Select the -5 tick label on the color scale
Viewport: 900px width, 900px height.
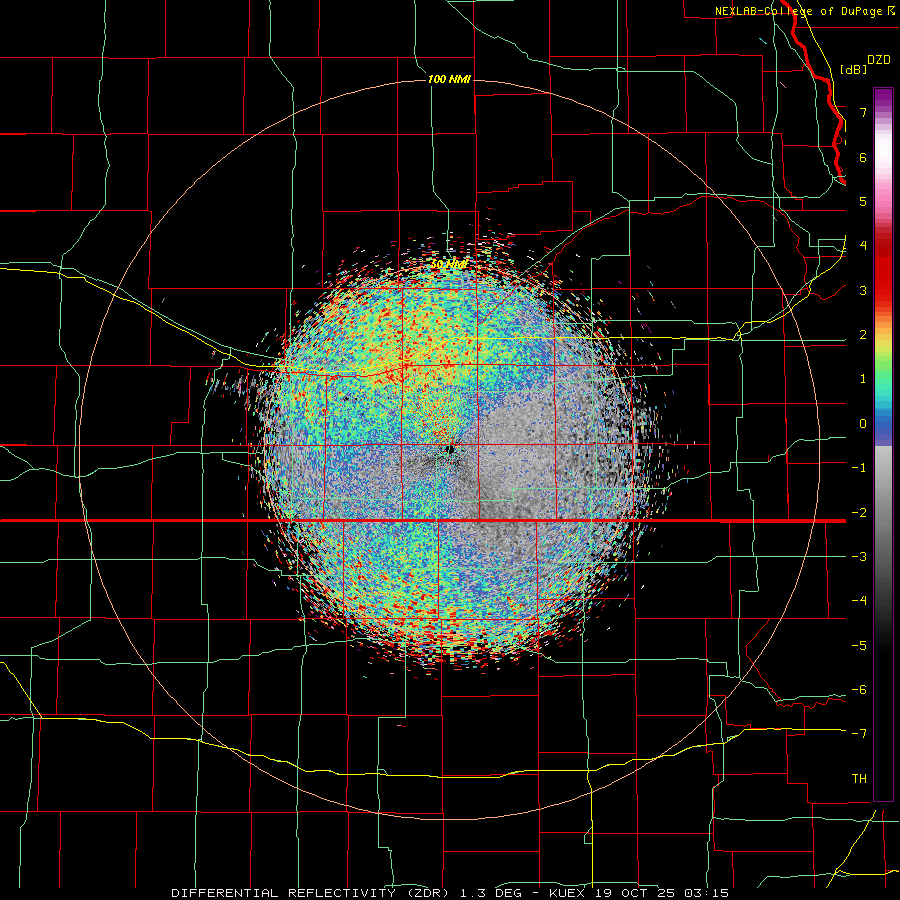click(859, 646)
